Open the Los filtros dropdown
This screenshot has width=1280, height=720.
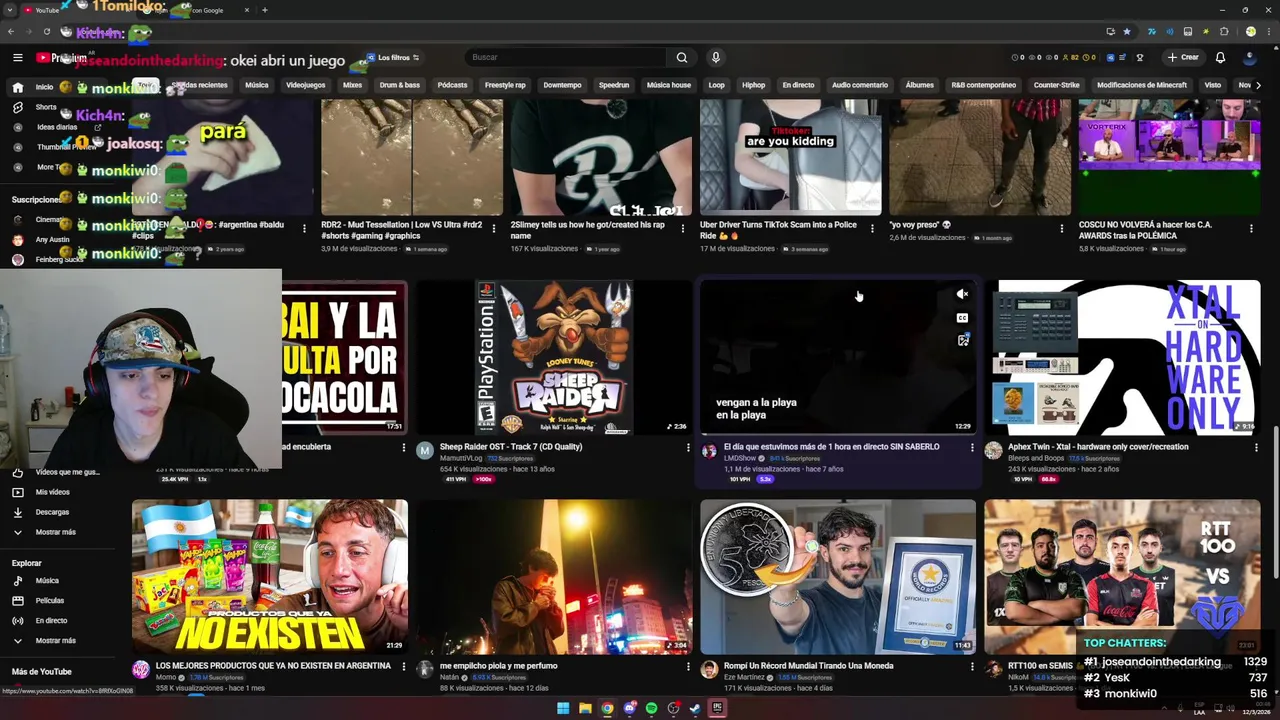click(393, 58)
